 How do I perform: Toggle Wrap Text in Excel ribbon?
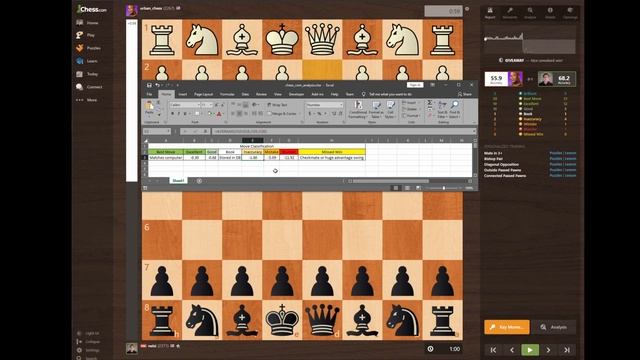[x=277, y=105]
